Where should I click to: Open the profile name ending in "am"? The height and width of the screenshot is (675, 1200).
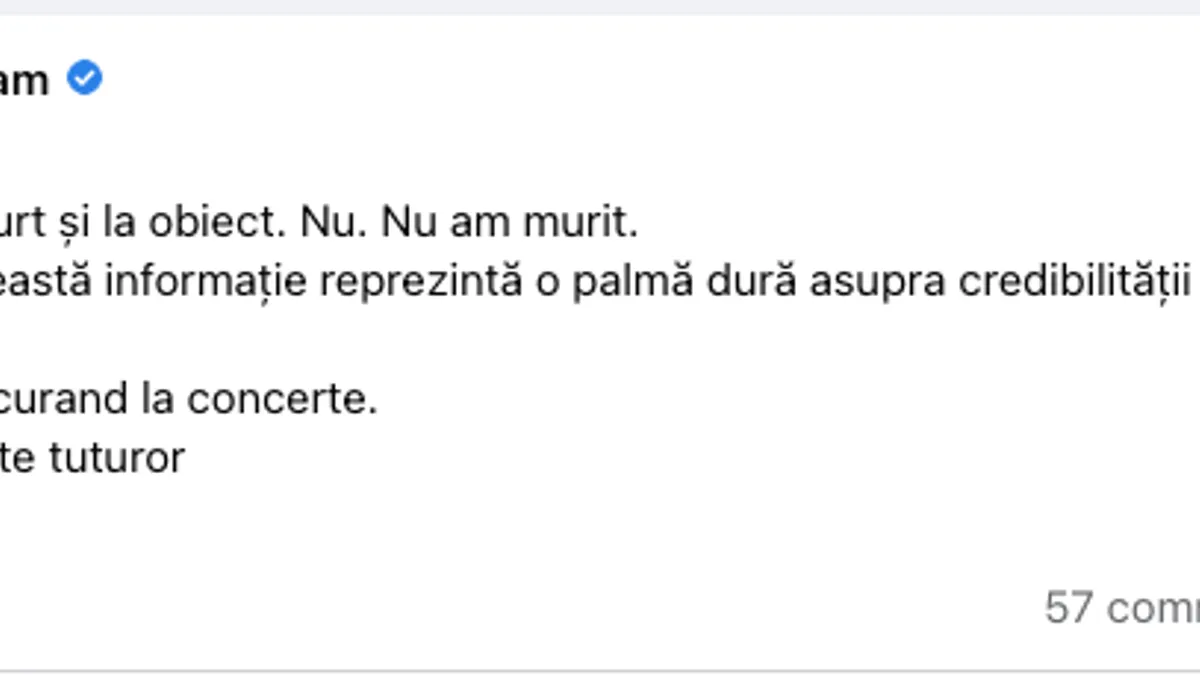[x=22, y=80]
